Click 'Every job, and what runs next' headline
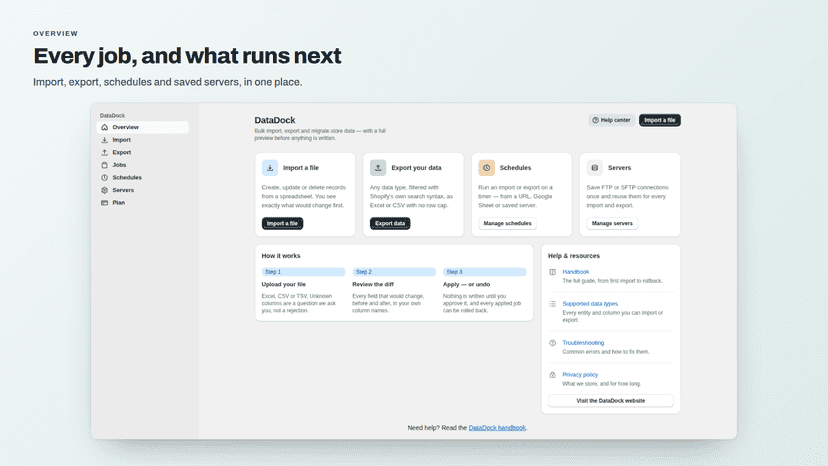Screen dimensions: 828x466 187,56
